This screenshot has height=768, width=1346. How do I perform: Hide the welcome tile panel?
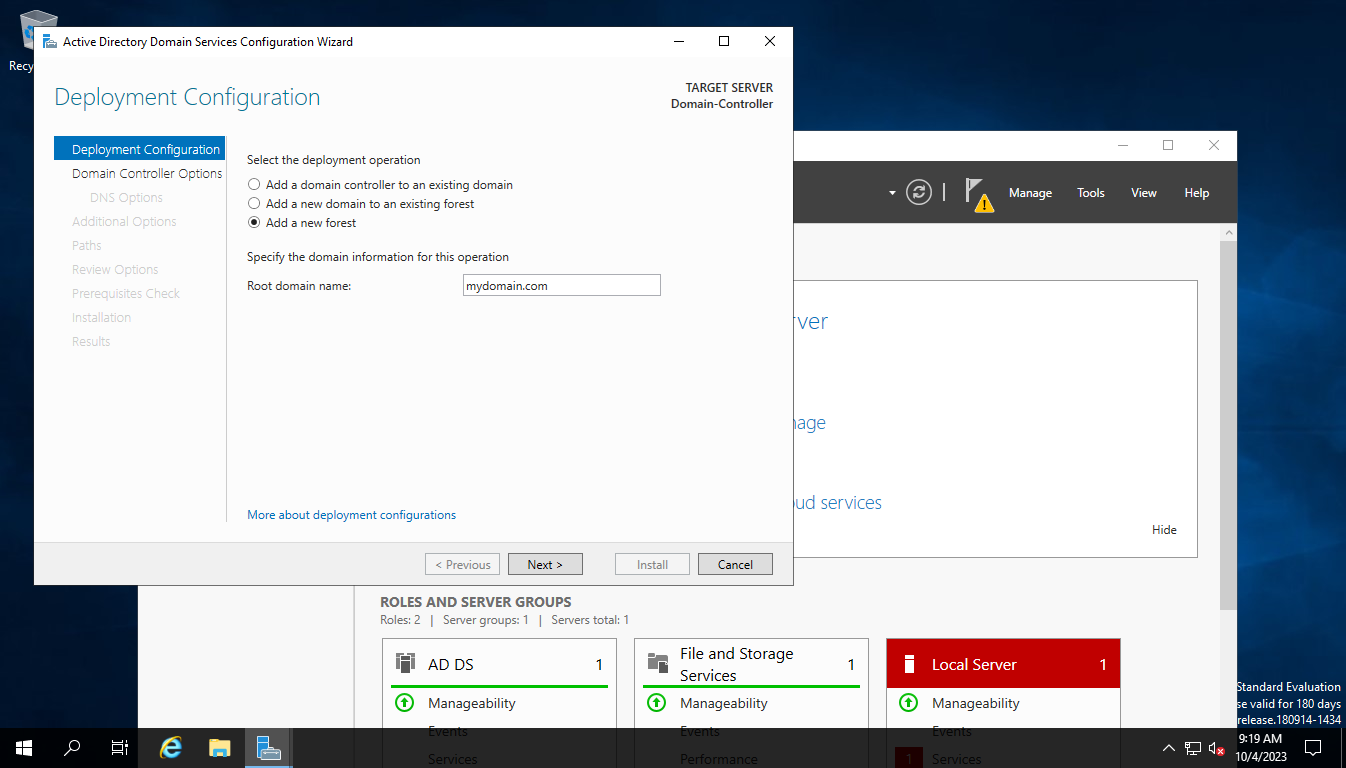[1163, 529]
